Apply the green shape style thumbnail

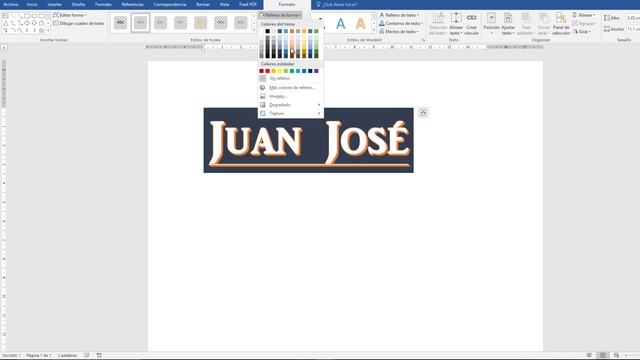pyautogui.click(x=240, y=23)
